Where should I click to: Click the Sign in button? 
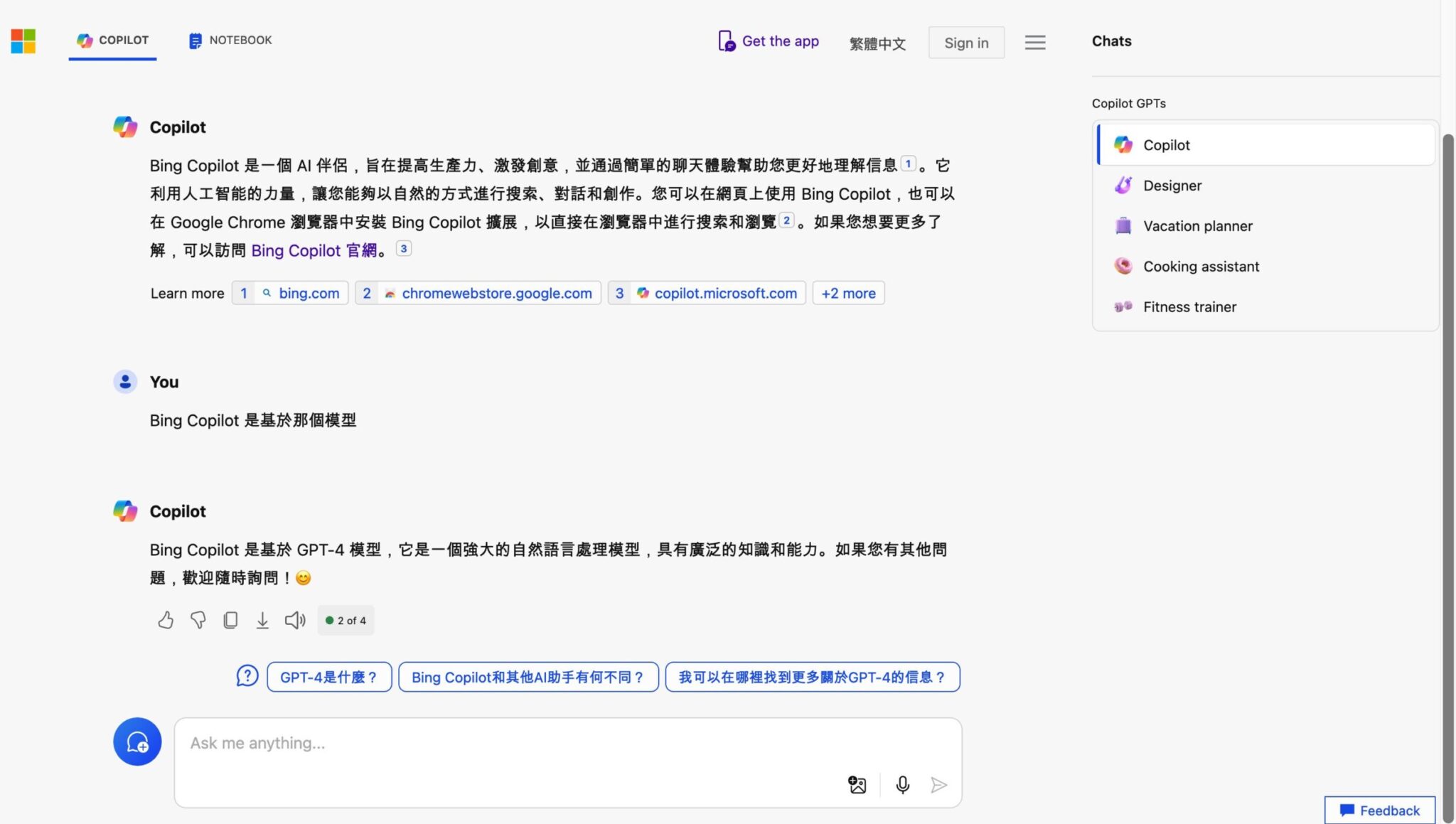pyautogui.click(x=965, y=43)
